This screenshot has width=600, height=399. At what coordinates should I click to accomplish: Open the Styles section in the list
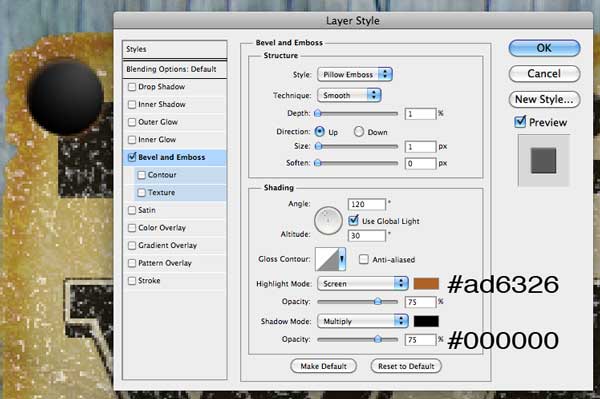point(174,49)
